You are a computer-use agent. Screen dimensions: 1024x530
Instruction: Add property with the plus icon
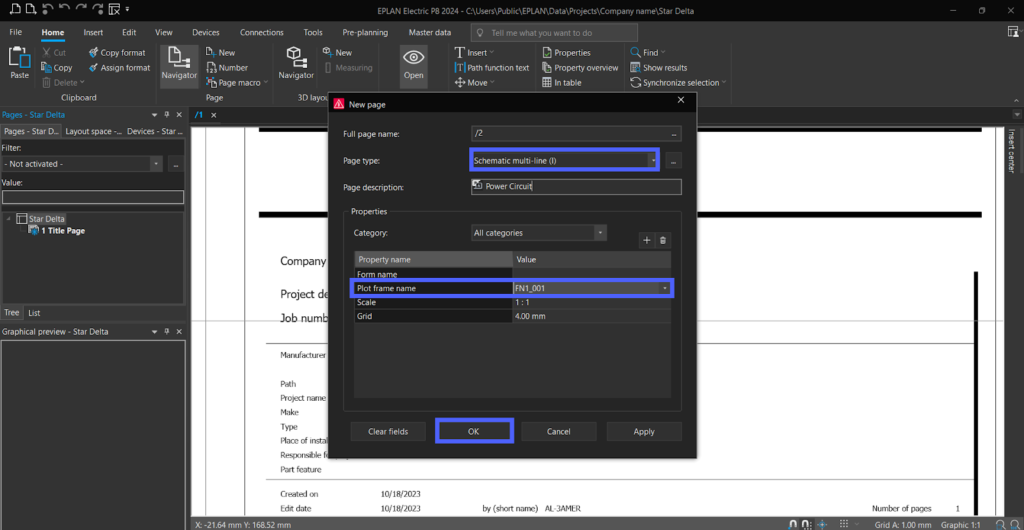647,240
